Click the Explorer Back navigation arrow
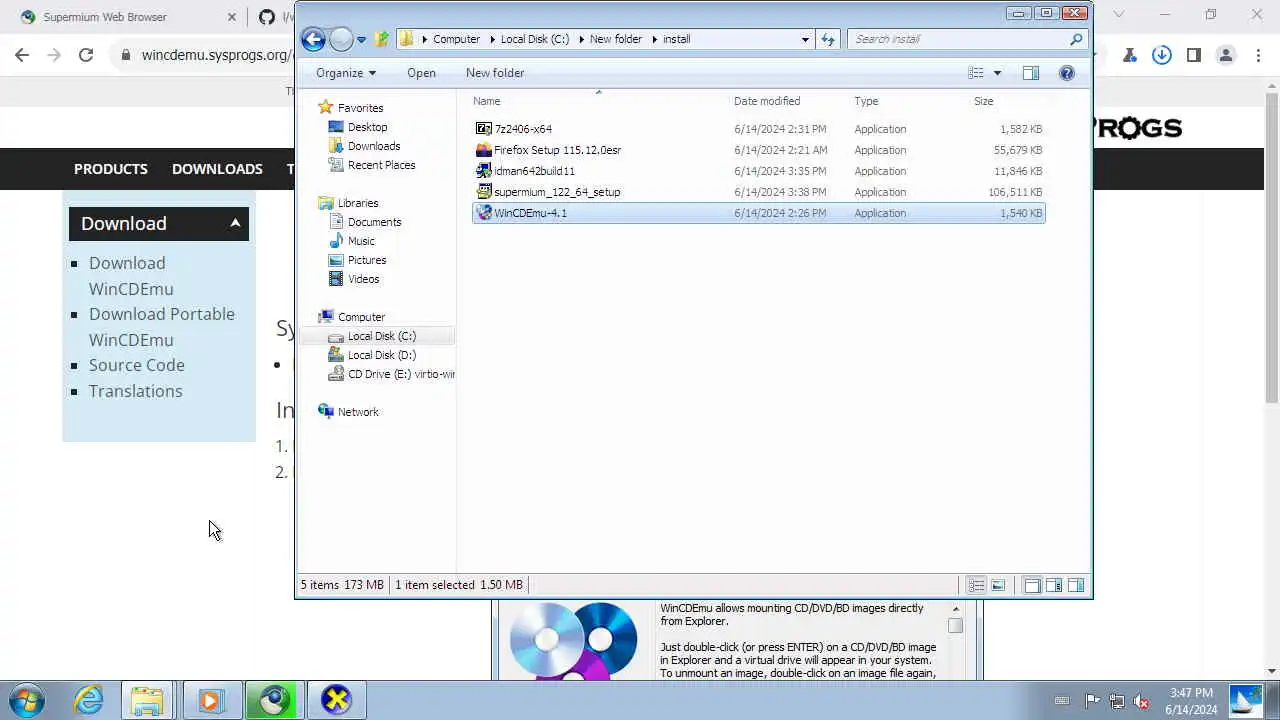This screenshot has width=1280, height=720. point(313,39)
